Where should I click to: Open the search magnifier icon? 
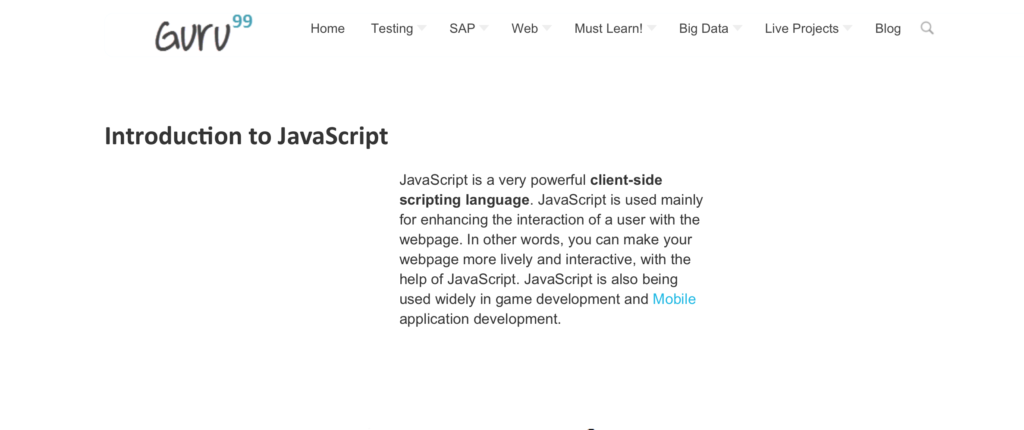click(927, 28)
